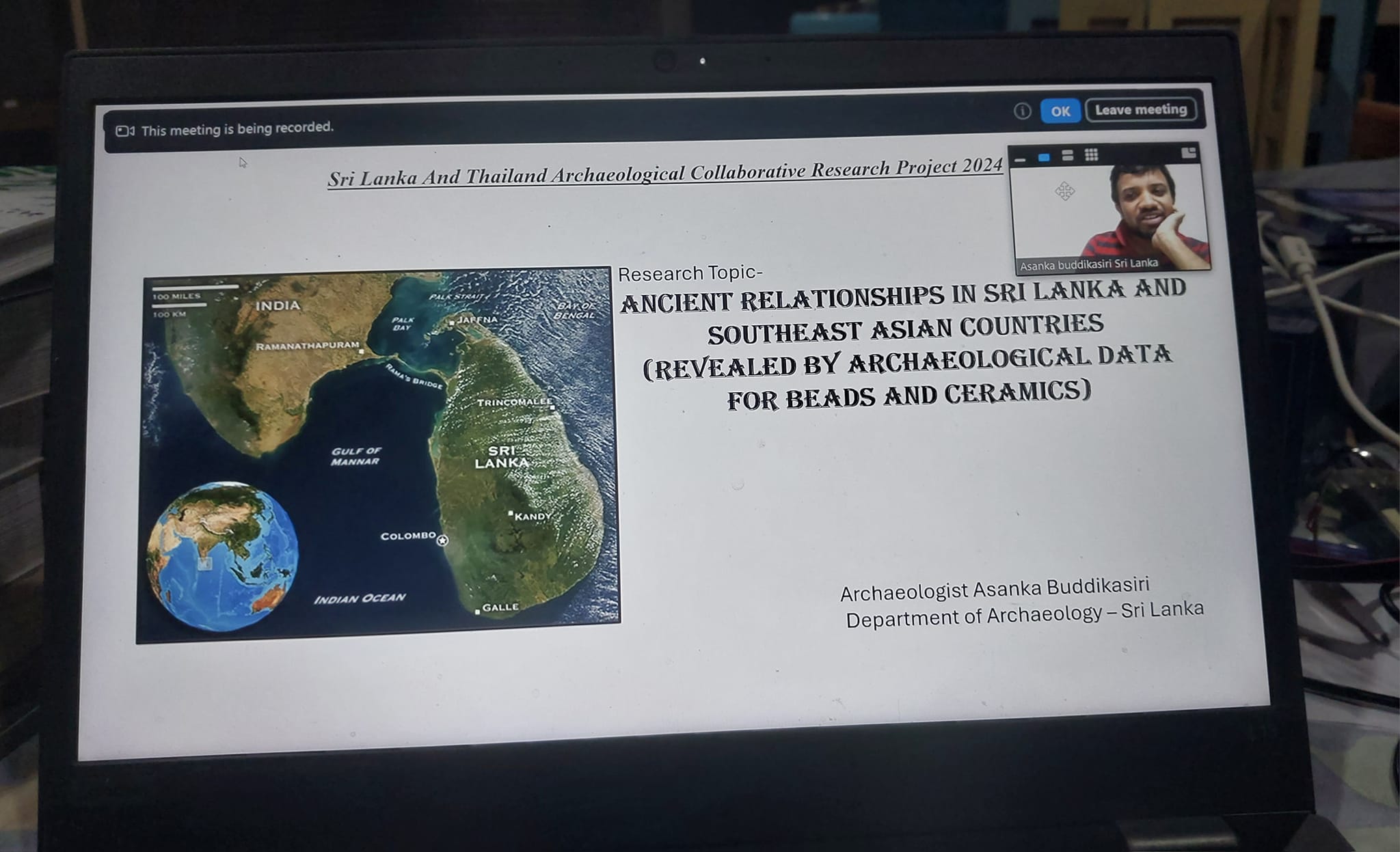
Task: Click the globe inset on the map
Action: click(222, 555)
